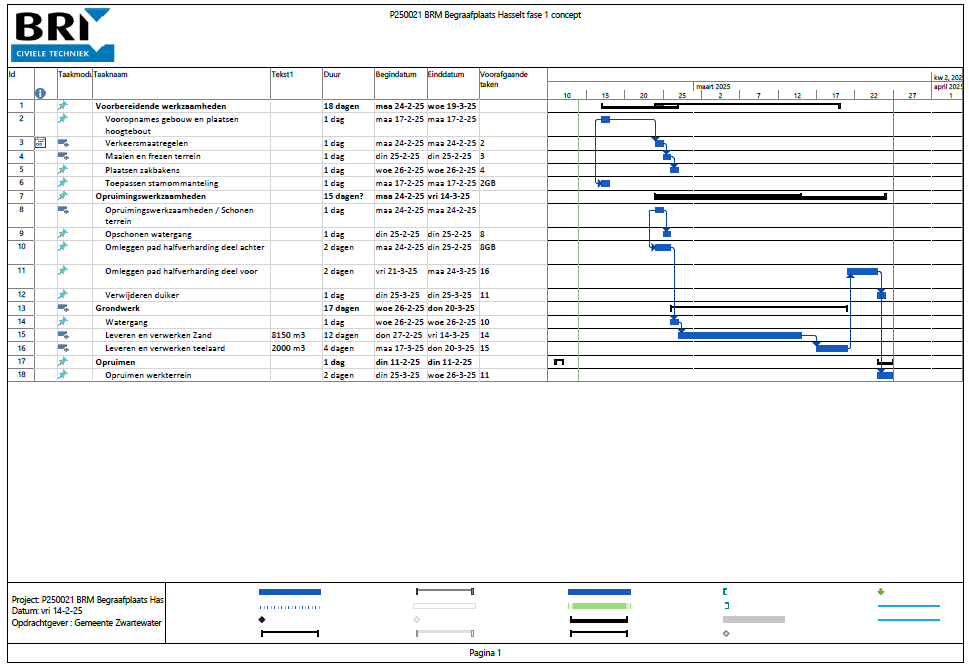Click the calendar indicator icon beside task 3
This screenshot has width=969, height=666.
[38, 143]
